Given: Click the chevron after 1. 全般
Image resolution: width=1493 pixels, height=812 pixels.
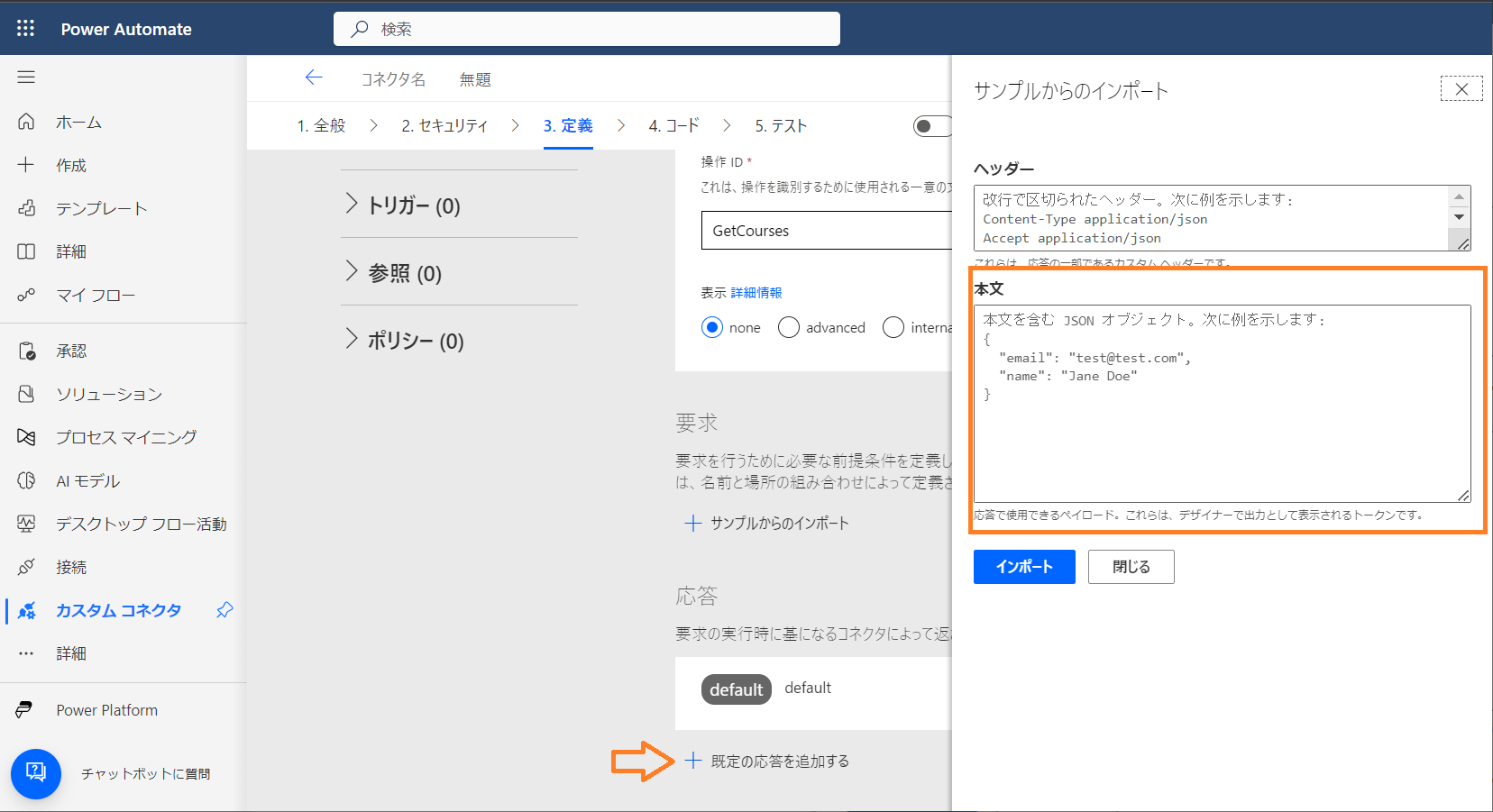Looking at the screenshot, I should pyautogui.click(x=374, y=125).
